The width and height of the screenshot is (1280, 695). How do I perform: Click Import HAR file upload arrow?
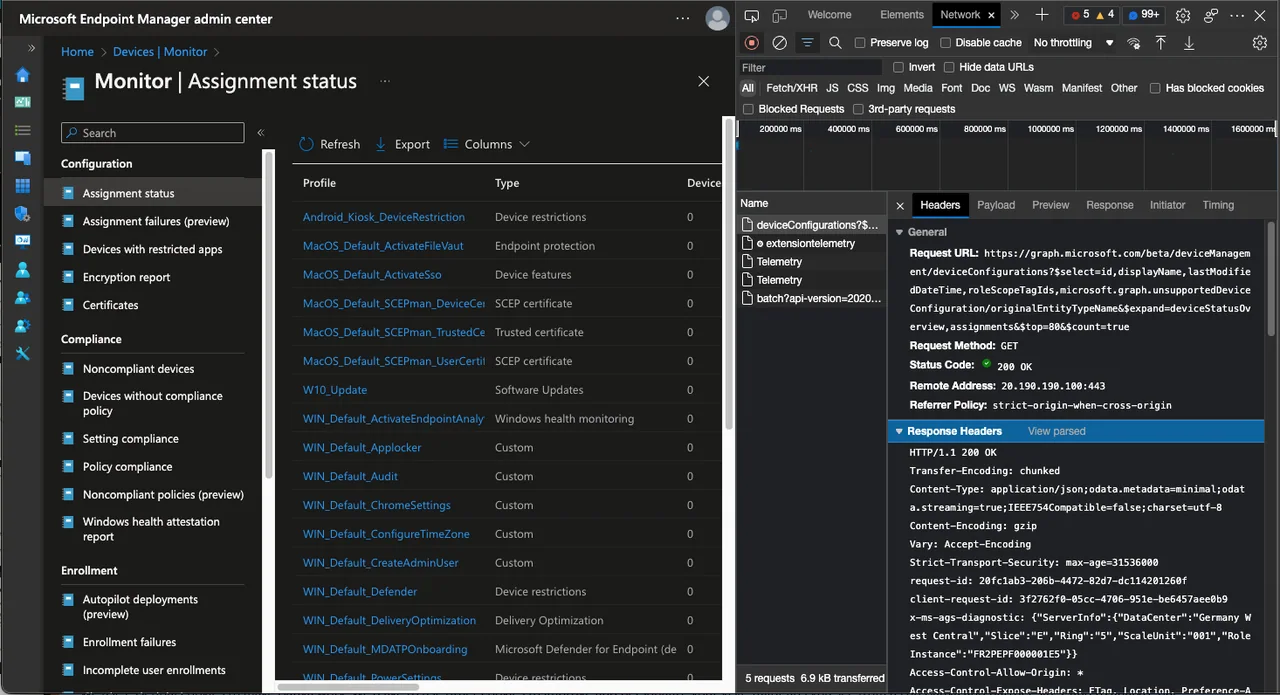[1161, 43]
